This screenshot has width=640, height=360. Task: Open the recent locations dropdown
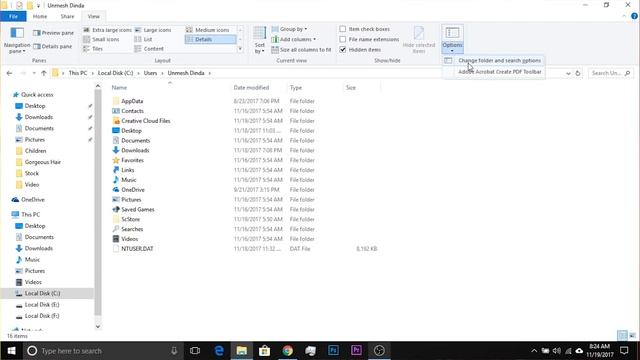pyautogui.click(x=34, y=73)
